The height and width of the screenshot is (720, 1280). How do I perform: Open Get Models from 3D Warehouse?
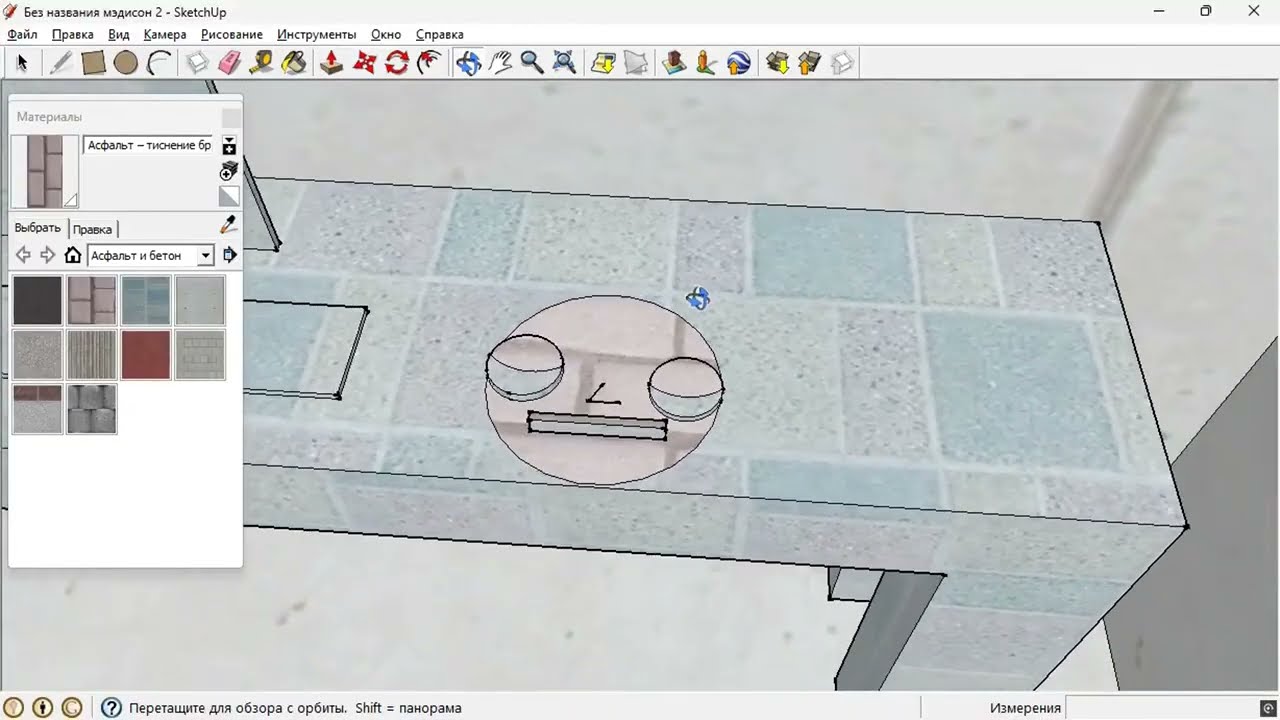point(778,63)
